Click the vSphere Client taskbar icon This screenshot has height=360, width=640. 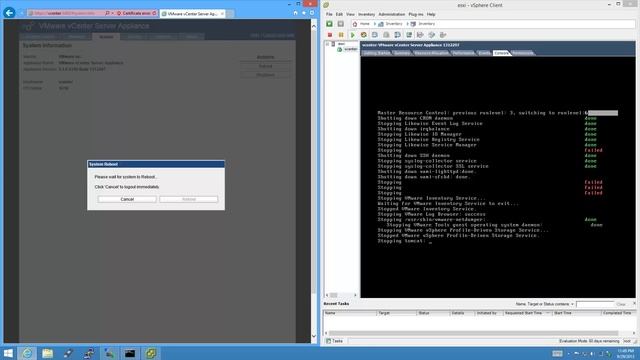(x=151, y=353)
